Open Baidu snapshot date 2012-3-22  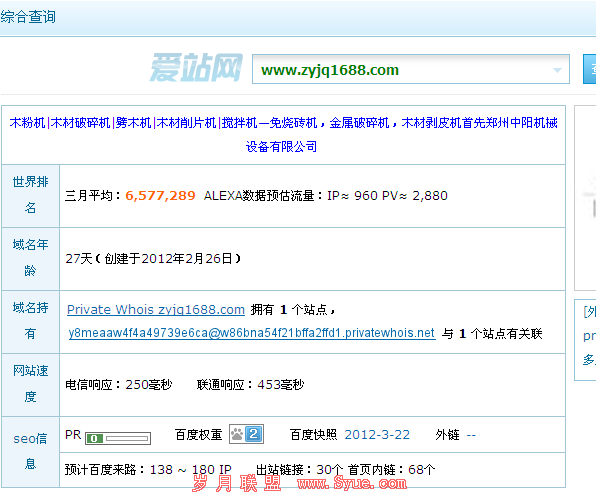[377, 434]
